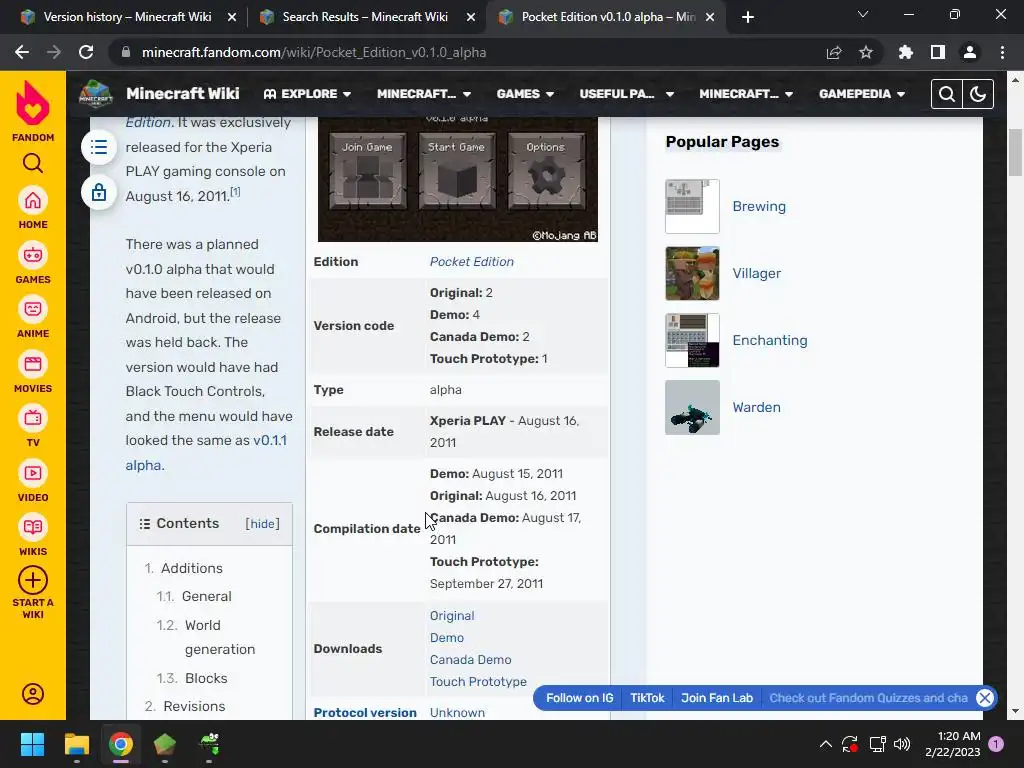This screenshot has height=768, width=1024.
Task: Click Start a Wiki plus icon
Action: tap(33, 580)
